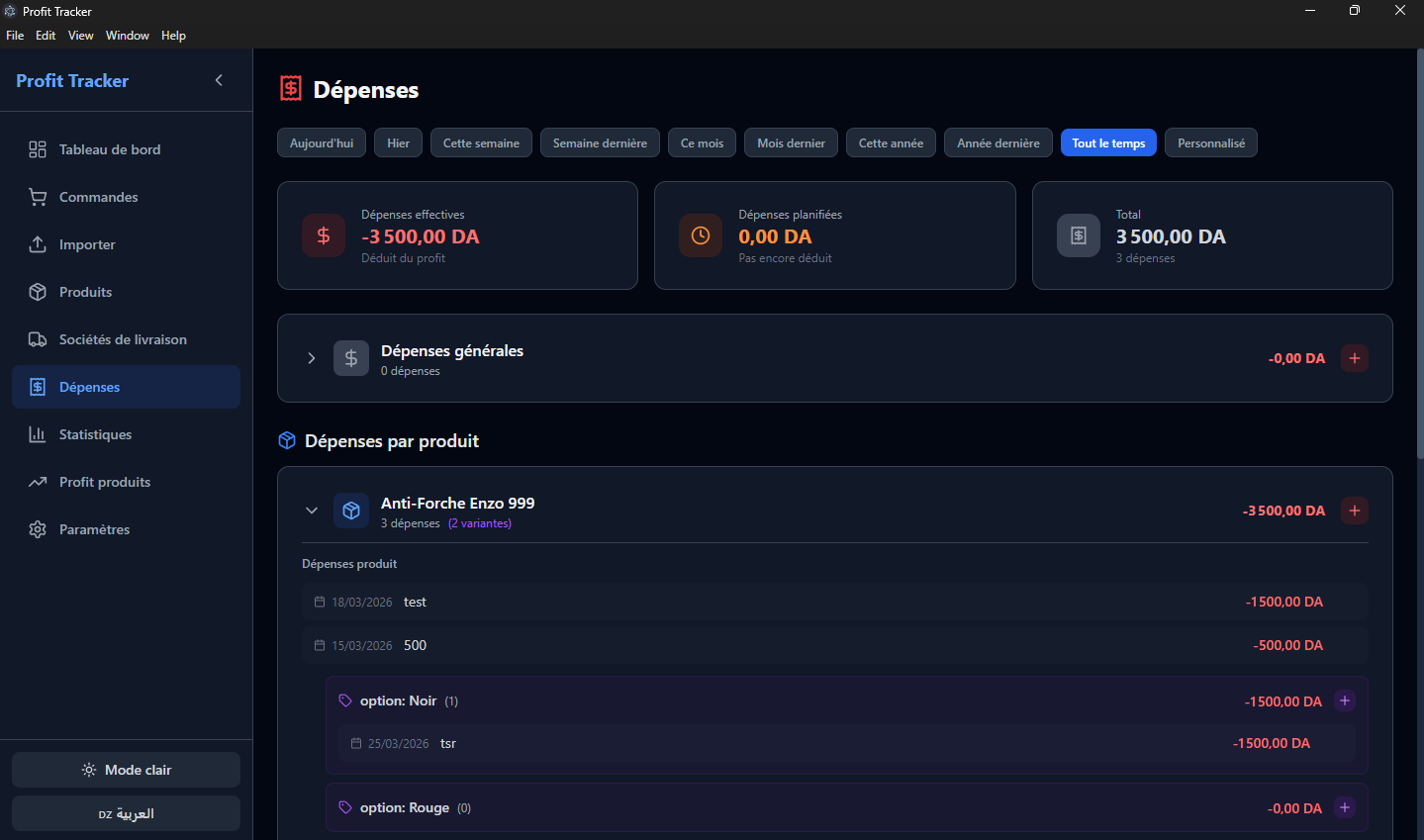
Task: Open Paramètres gear icon
Action: [38, 529]
